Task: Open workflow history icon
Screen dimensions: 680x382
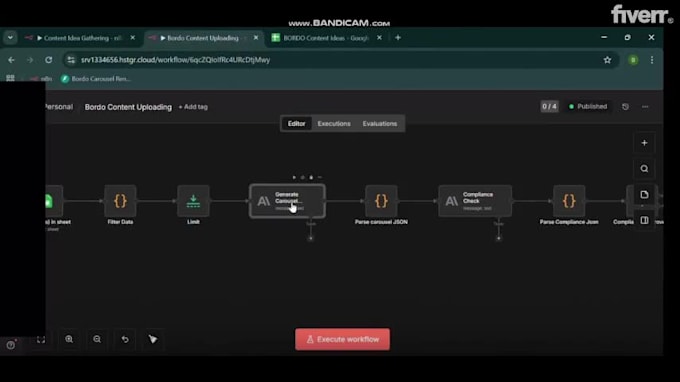Action: (x=625, y=107)
